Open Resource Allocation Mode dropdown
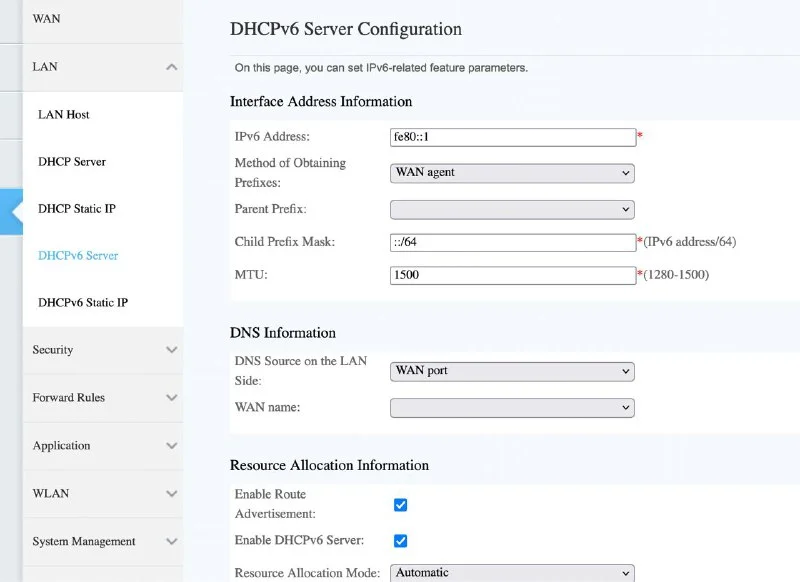The width and height of the screenshot is (800, 582). (x=512, y=573)
